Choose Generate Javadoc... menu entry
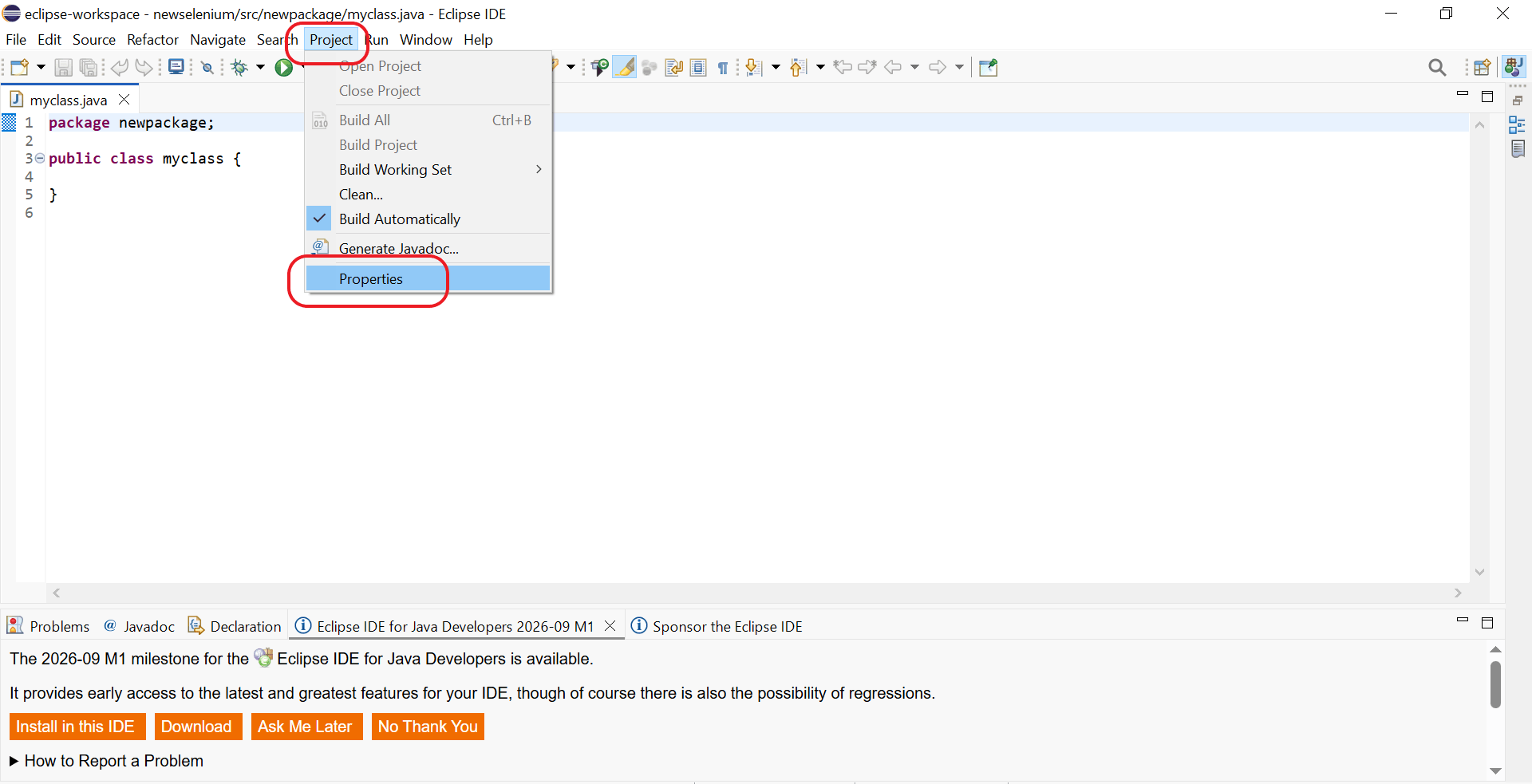The image size is (1532, 784). [x=428, y=248]
